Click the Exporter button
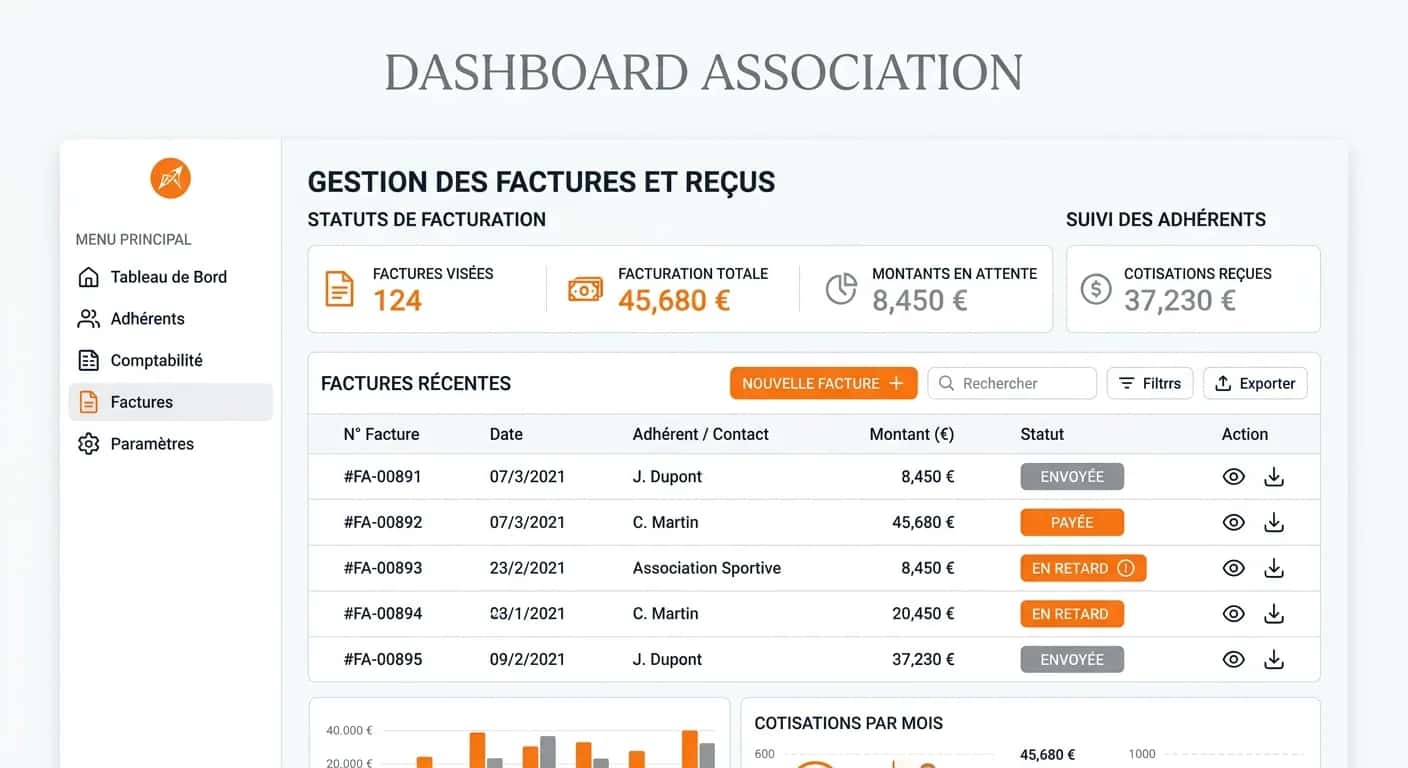Viewport: 1408px width, 768px height. pyautogui.click(x=1255, y=383)
